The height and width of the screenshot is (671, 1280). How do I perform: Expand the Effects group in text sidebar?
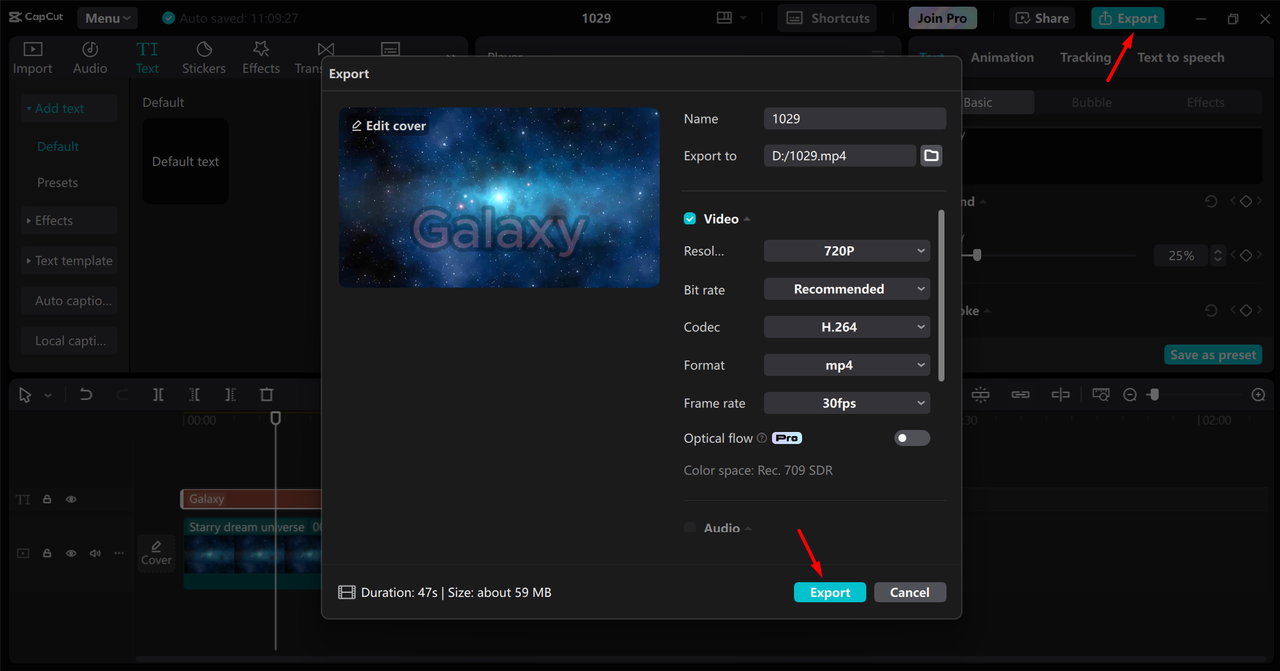(69, 221)
